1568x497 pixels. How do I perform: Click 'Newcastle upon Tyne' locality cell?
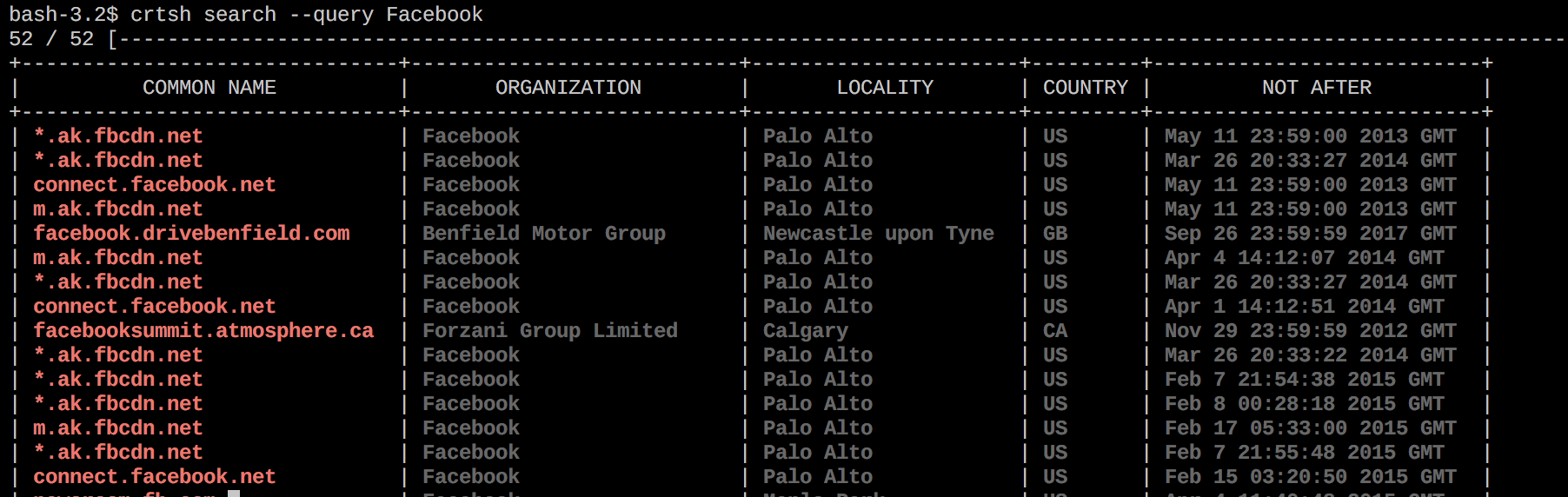point(879,234)
